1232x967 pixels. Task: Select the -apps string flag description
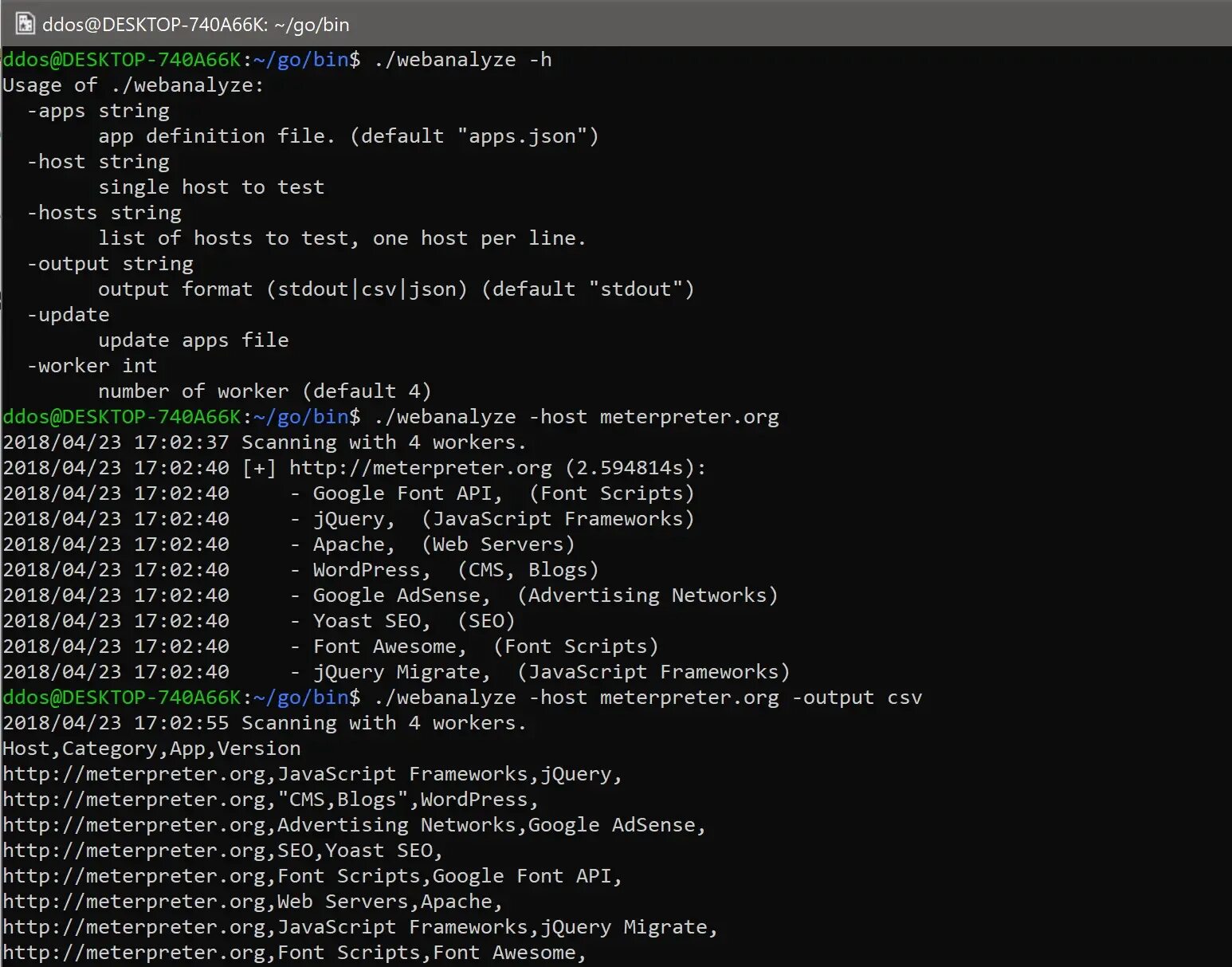(97, 110)
